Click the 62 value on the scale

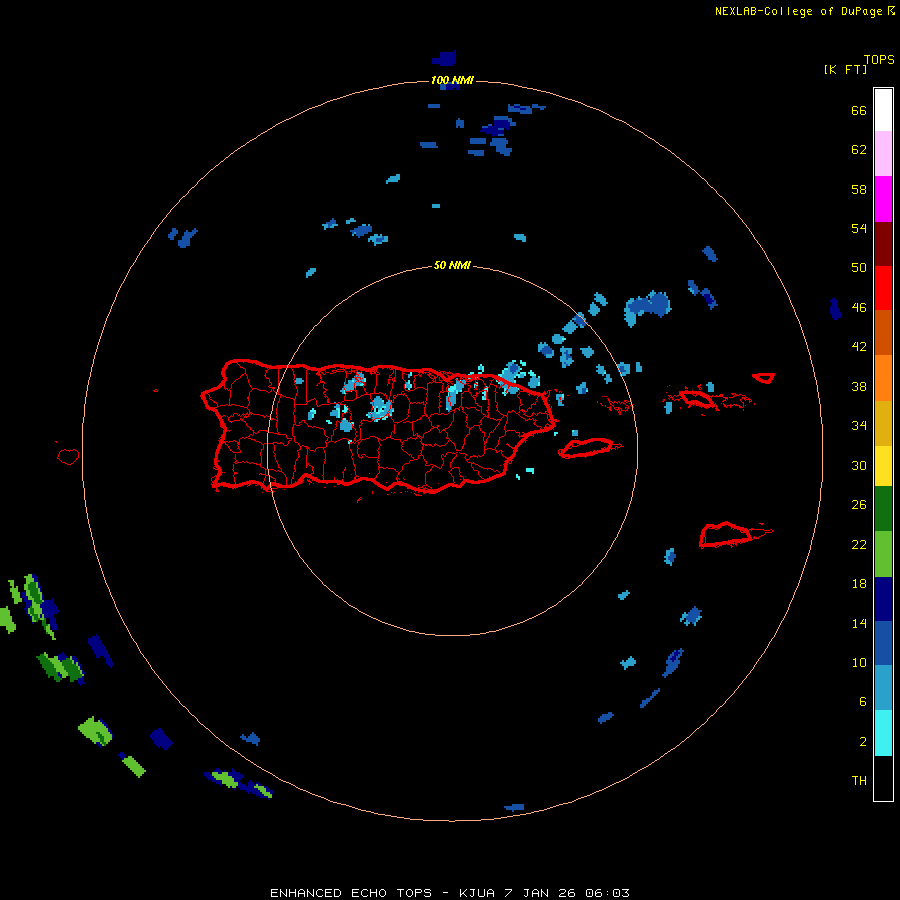coord(859,149)
